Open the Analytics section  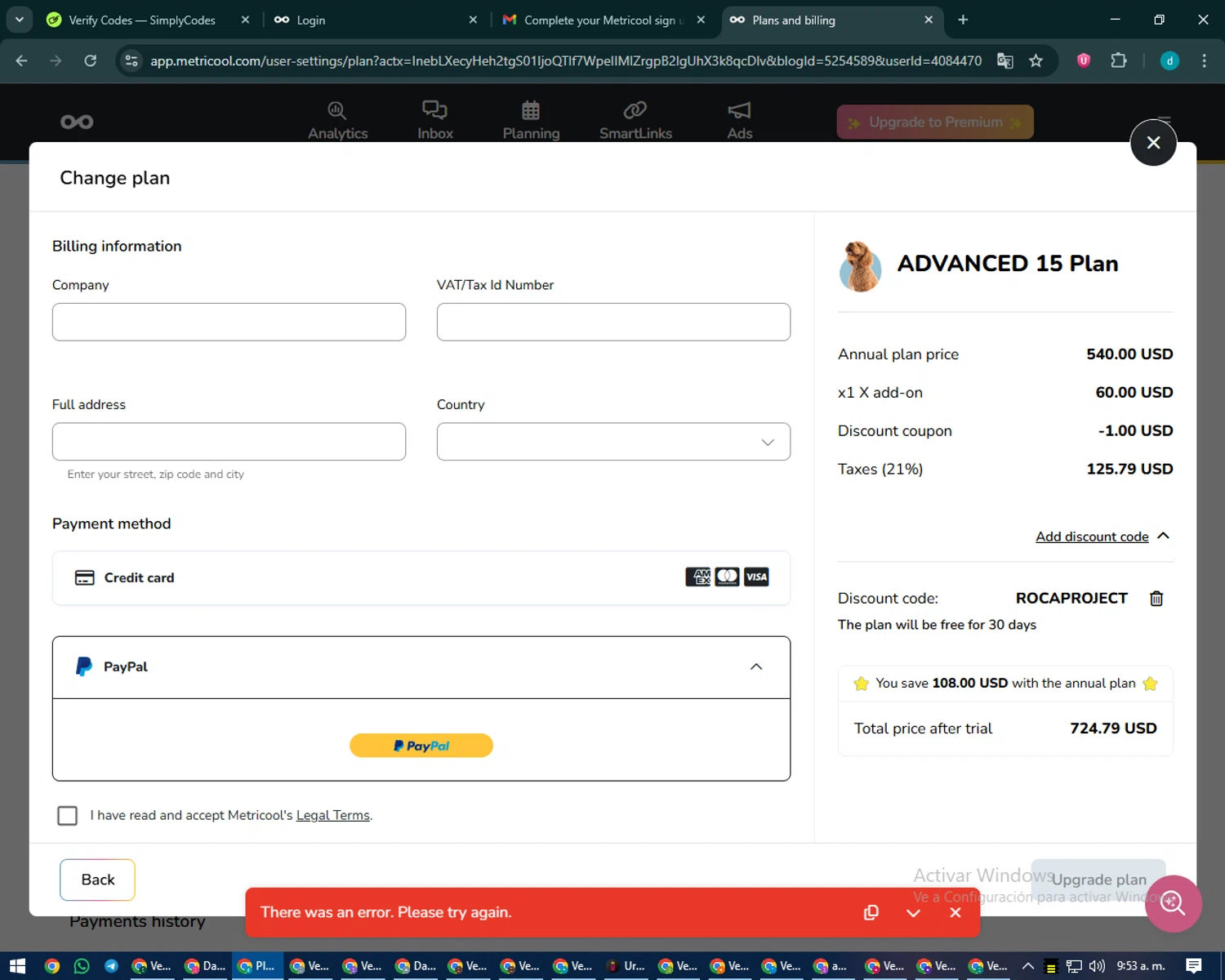pyautogui.click(x=337, y=121)
